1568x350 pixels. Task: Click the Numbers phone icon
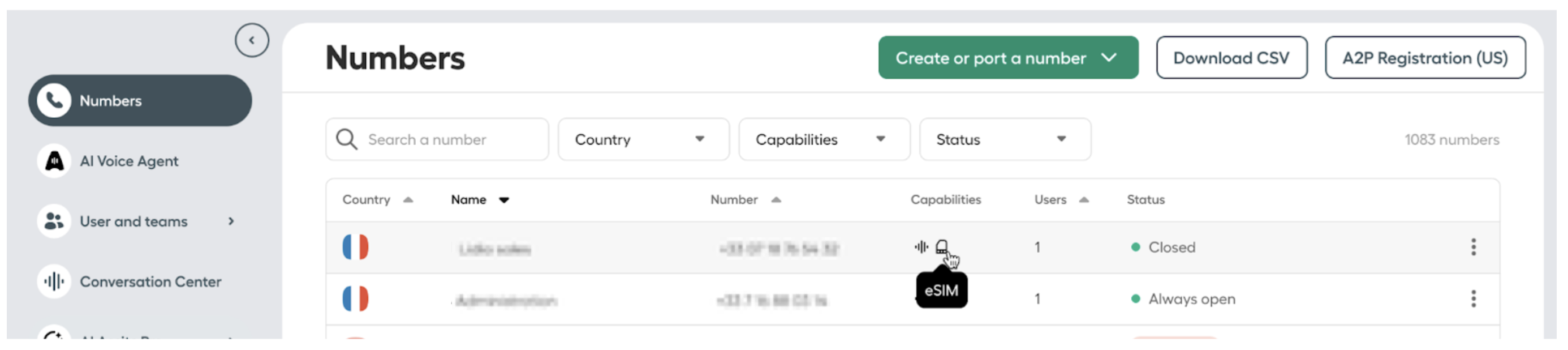pos(54,101)
